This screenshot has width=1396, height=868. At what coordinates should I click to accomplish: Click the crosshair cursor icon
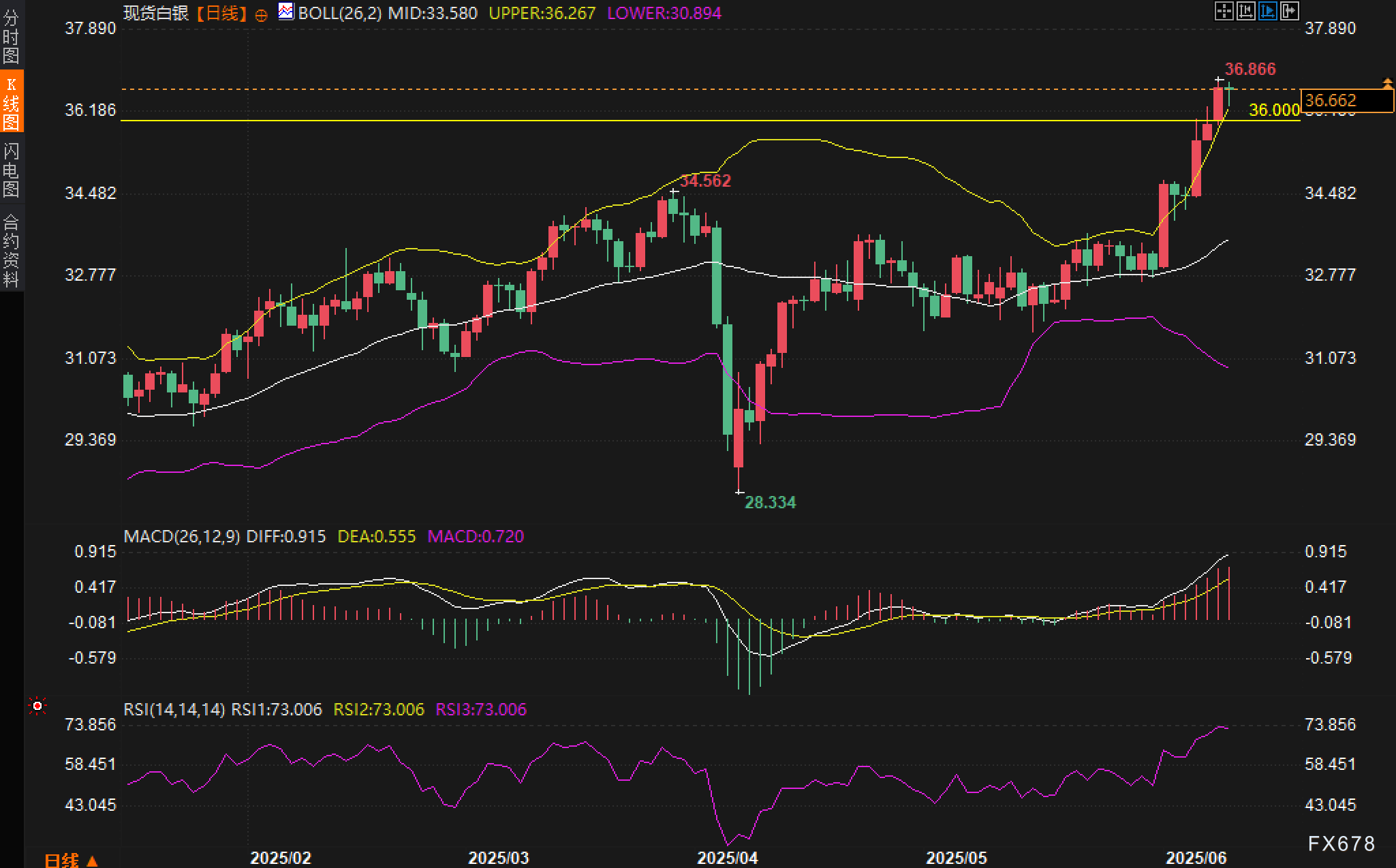[1224, 11]
